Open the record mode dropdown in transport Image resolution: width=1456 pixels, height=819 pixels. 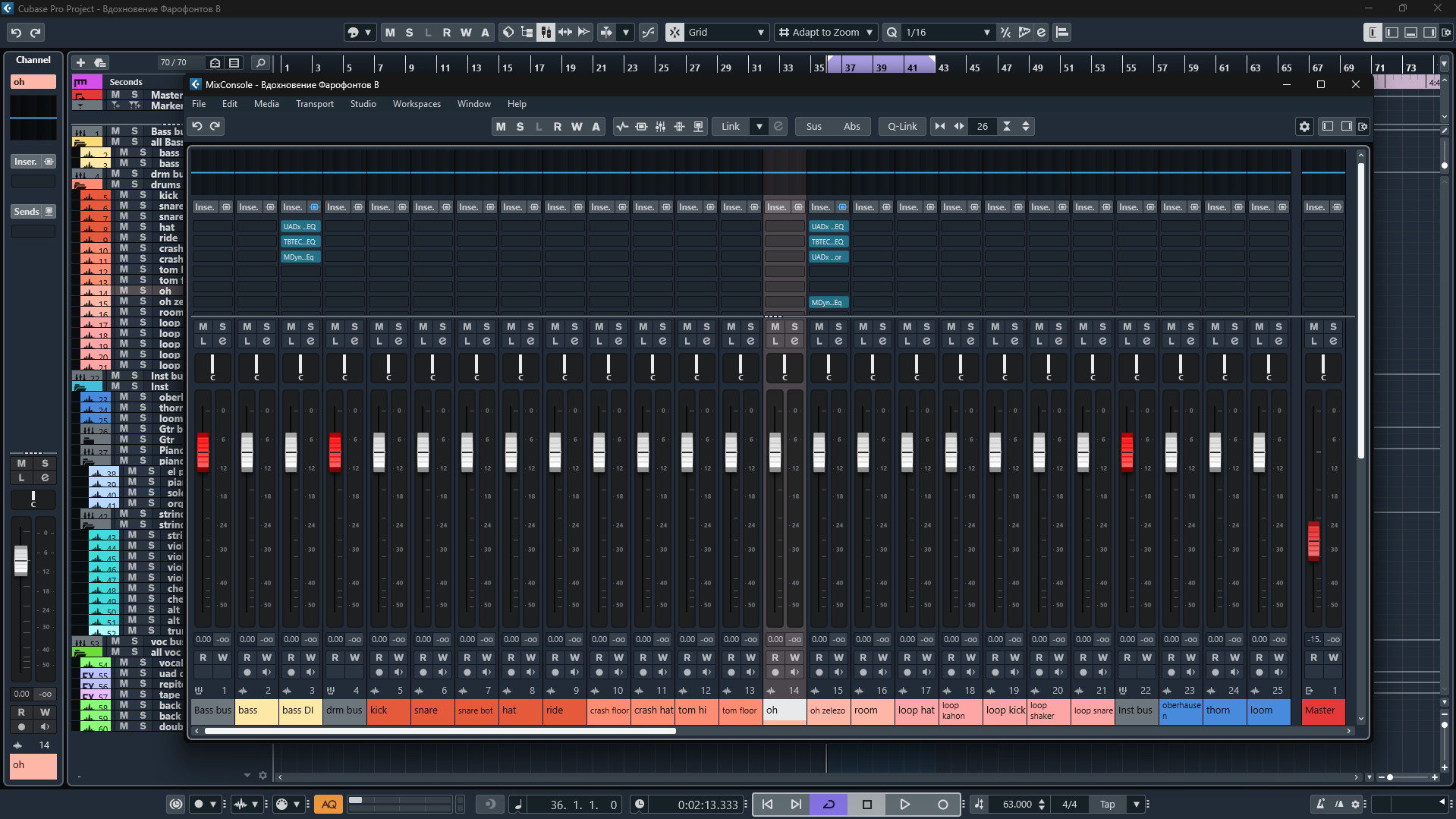click(x=212, y=805)
